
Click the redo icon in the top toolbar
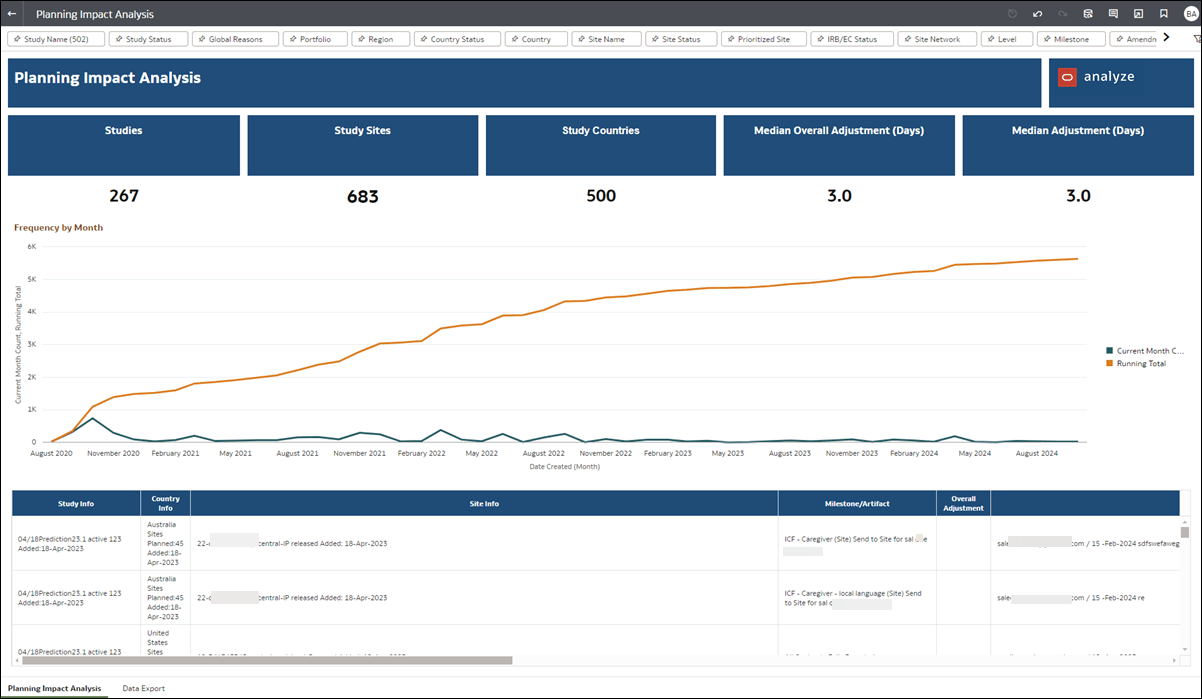point(1062,14)
